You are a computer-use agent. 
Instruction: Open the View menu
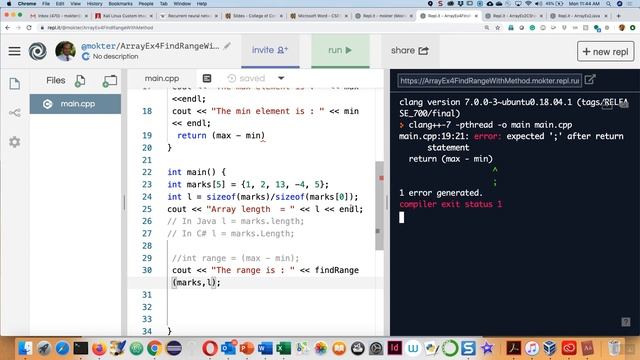click(76, 4)
